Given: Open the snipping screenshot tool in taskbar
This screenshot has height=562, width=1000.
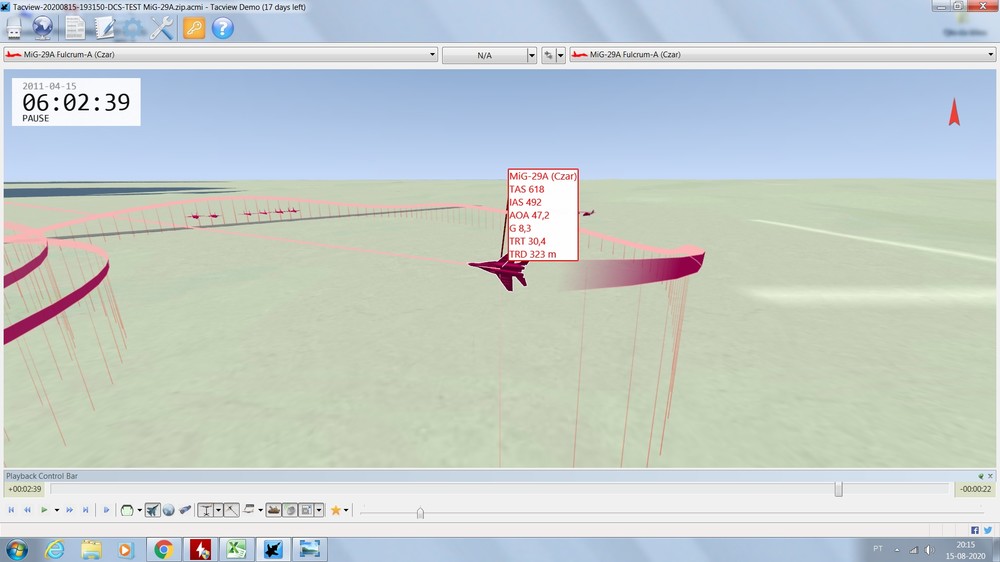Looking at the screenshot, I should click(310, 549).
